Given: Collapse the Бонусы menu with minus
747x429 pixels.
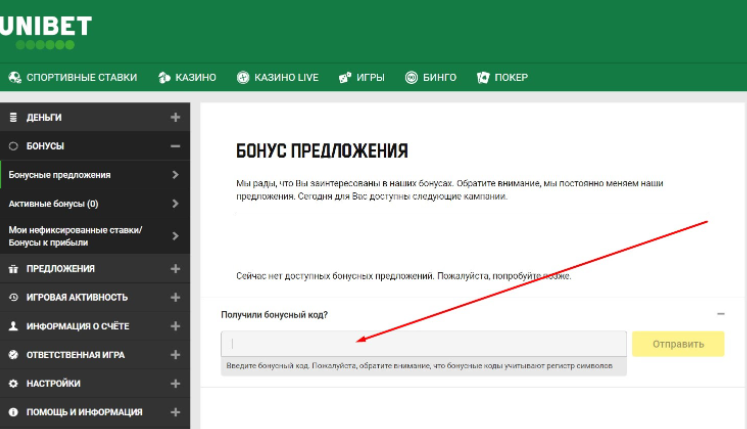Looking at the screenshot, I should pyautogui.click(x=175, y=146).
